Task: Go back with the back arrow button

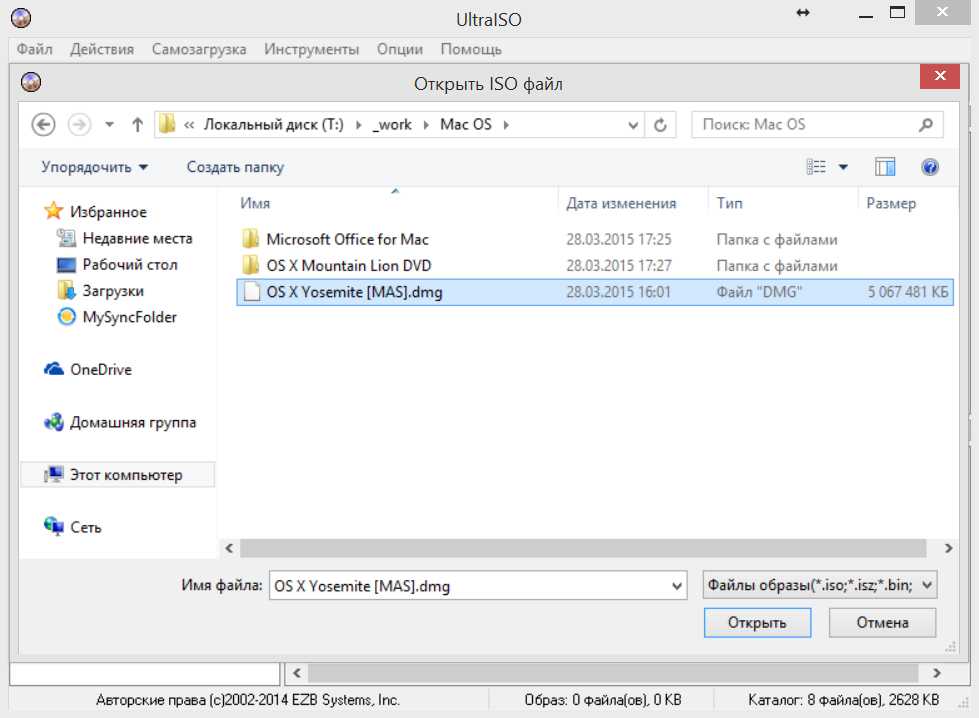Action: click(43, 125)
